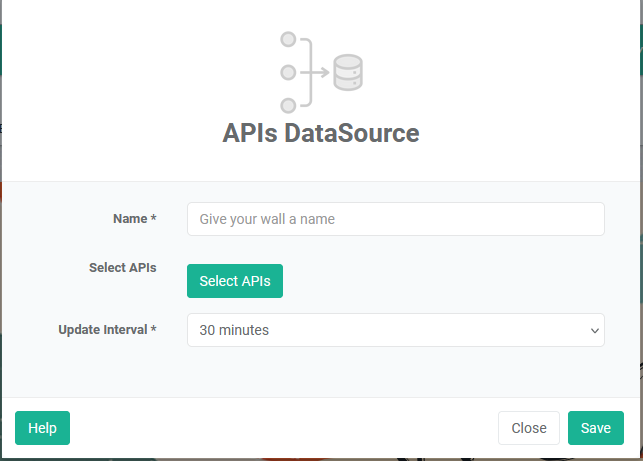This screenshot has width=643, height=461.
Task: Dismiss the dialog with the Close button
Action: tap(528, 428)
